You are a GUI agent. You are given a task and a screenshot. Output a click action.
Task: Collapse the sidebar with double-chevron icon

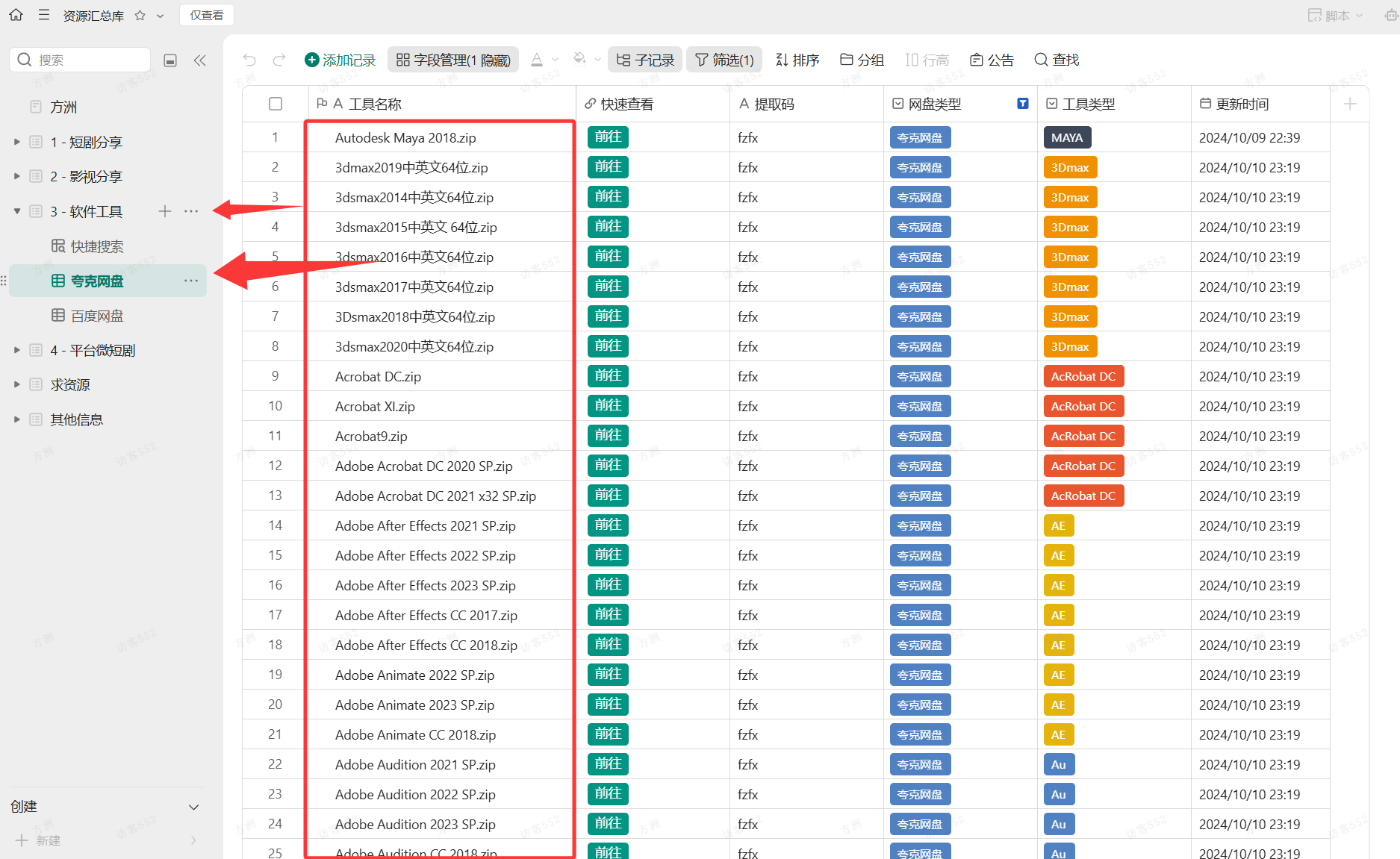(x=199, y=60)
